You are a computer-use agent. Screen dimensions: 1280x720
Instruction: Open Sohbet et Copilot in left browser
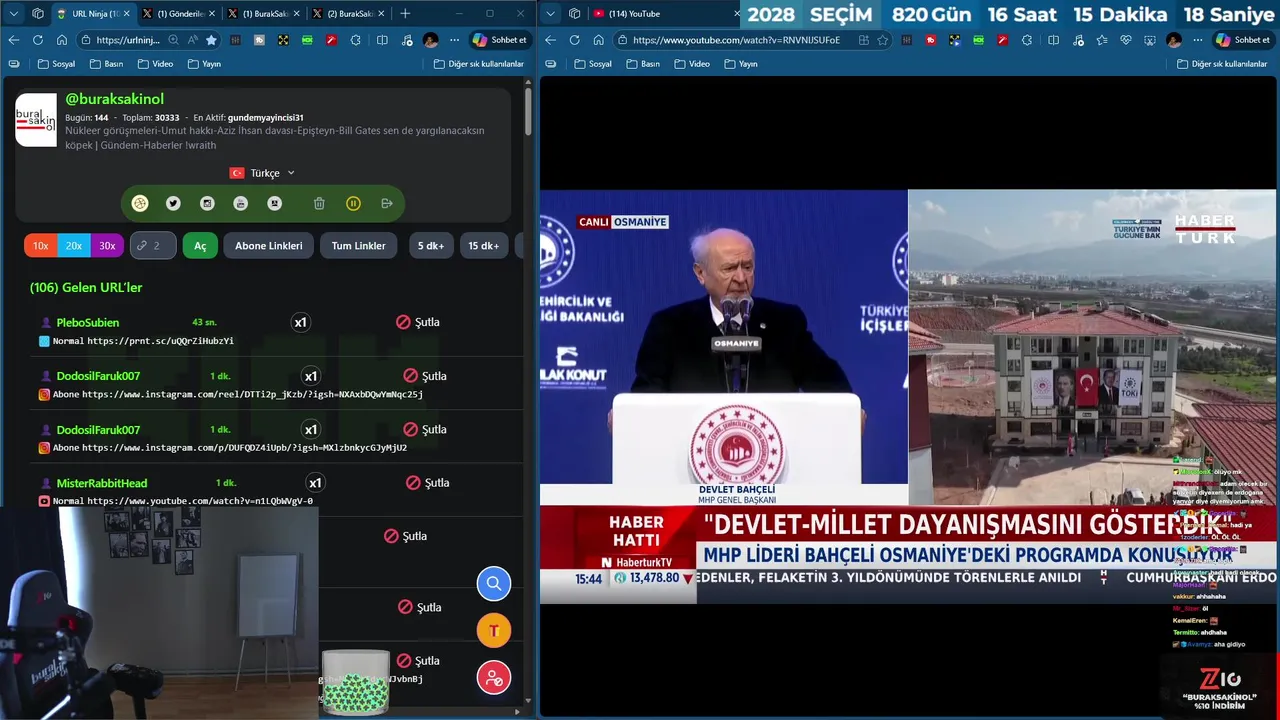coord(501,40)
